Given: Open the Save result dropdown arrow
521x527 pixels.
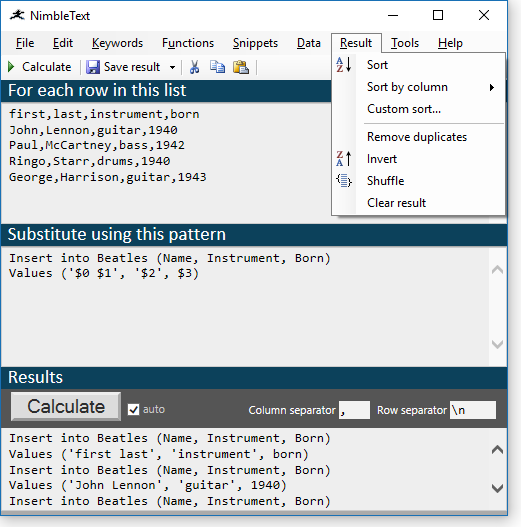Looking at the screenshot, I should point(172,67).
